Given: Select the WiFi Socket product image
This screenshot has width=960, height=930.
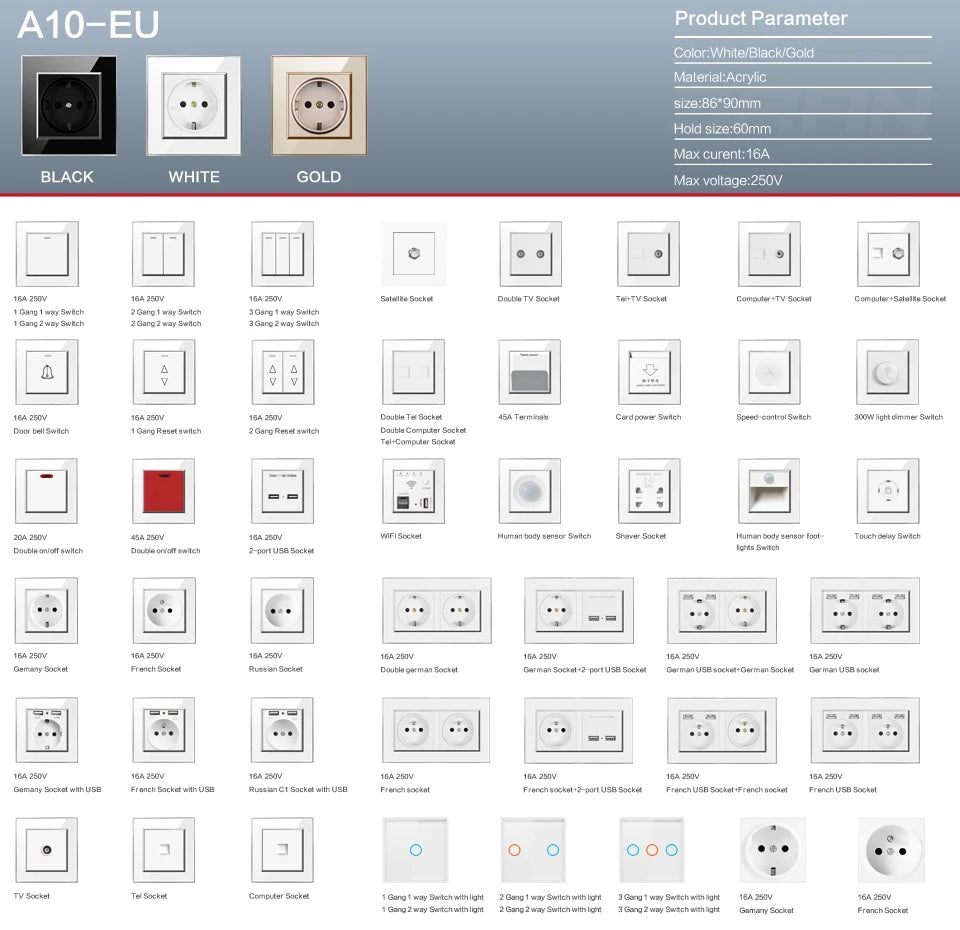Looking at the screenshot, I should tap(413, 491).
